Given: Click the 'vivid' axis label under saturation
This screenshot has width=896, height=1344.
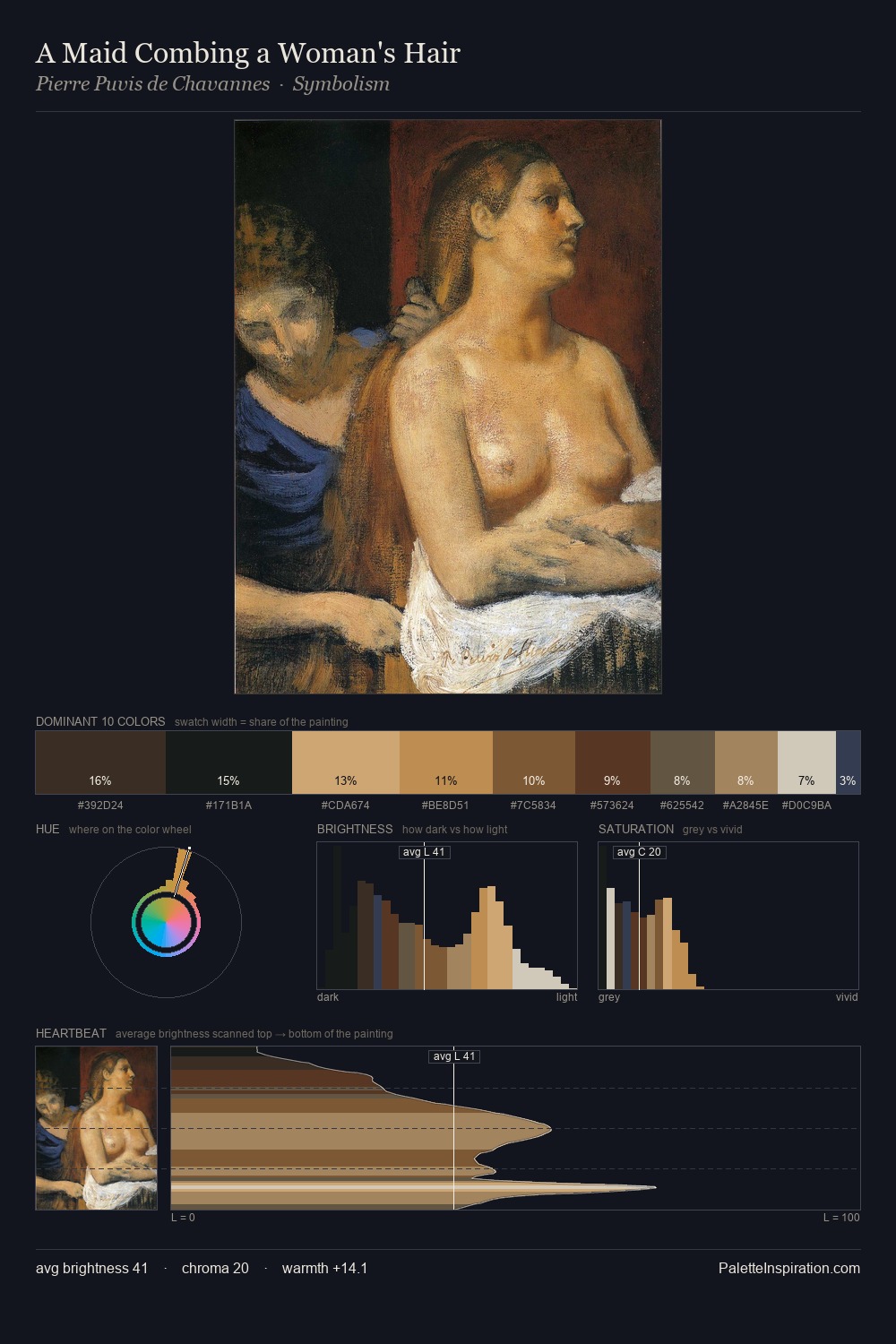Looking at the screenshot, I should [847, 997].
